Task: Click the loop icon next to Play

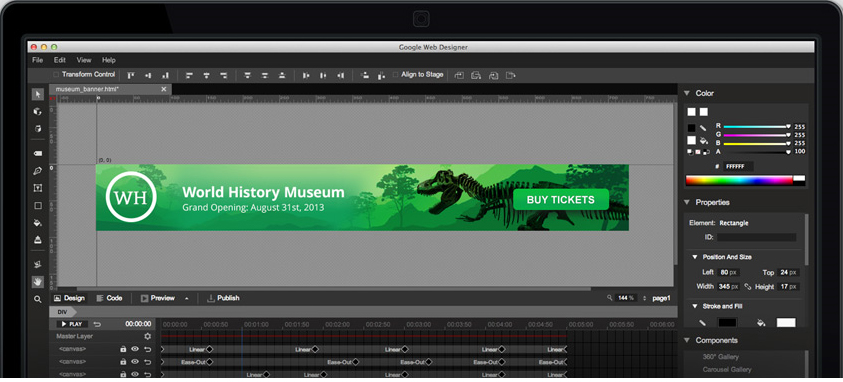Action: click(97, 324)
